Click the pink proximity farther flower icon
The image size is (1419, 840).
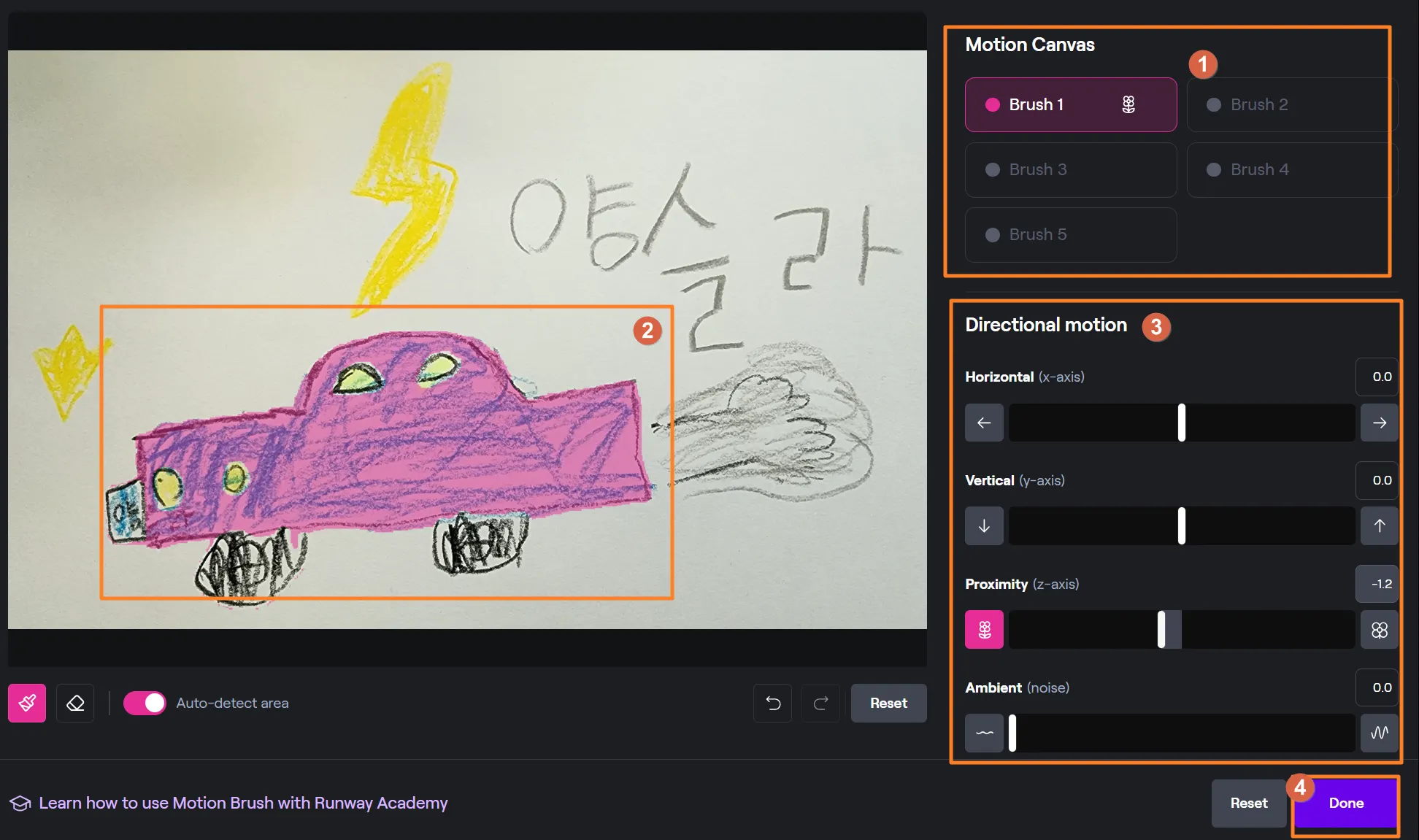984,629
